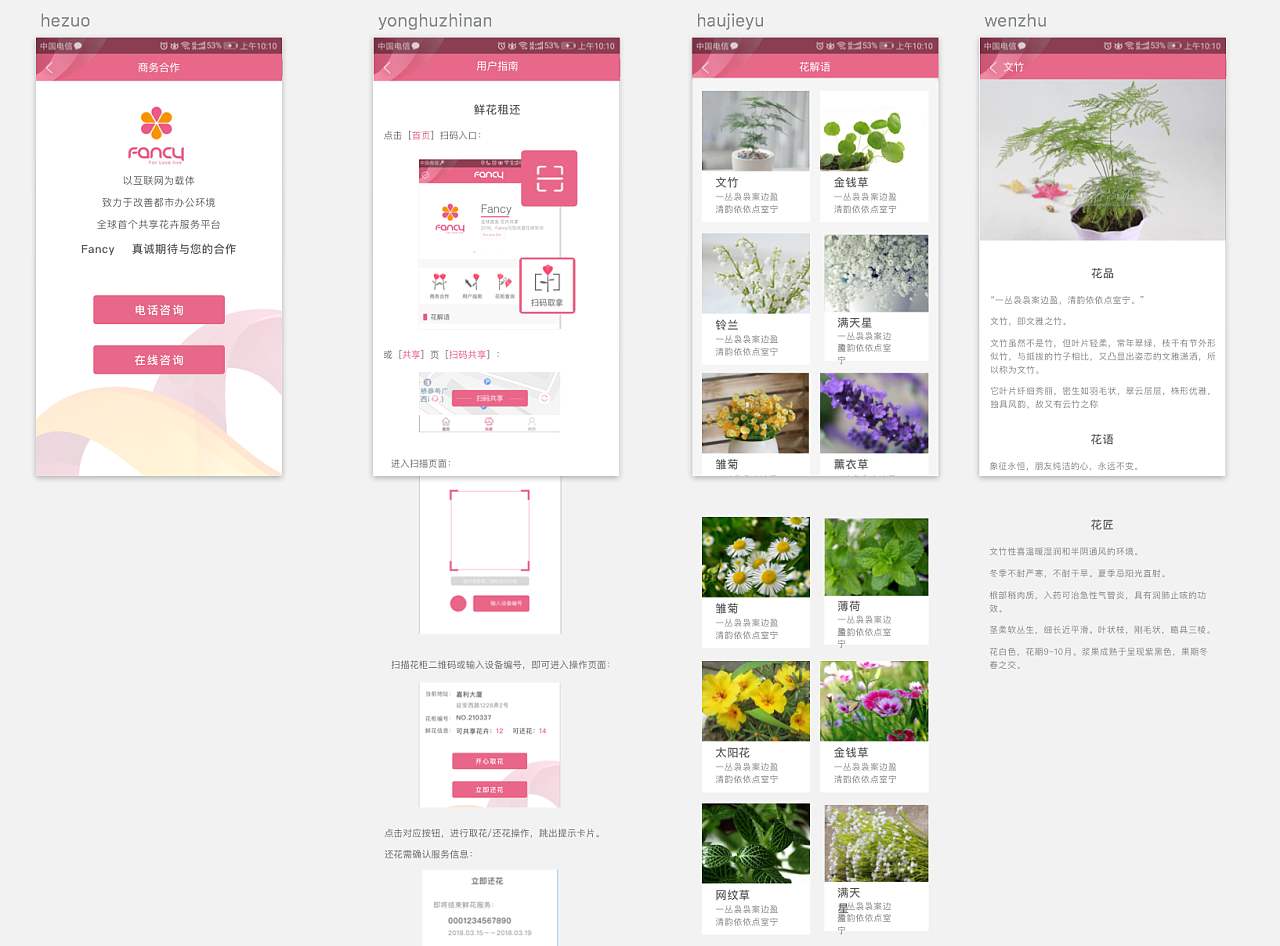This screenshot has width=1280, height=946.
Task: Click the 输入设备编号 button
Action: click(501, 604)
